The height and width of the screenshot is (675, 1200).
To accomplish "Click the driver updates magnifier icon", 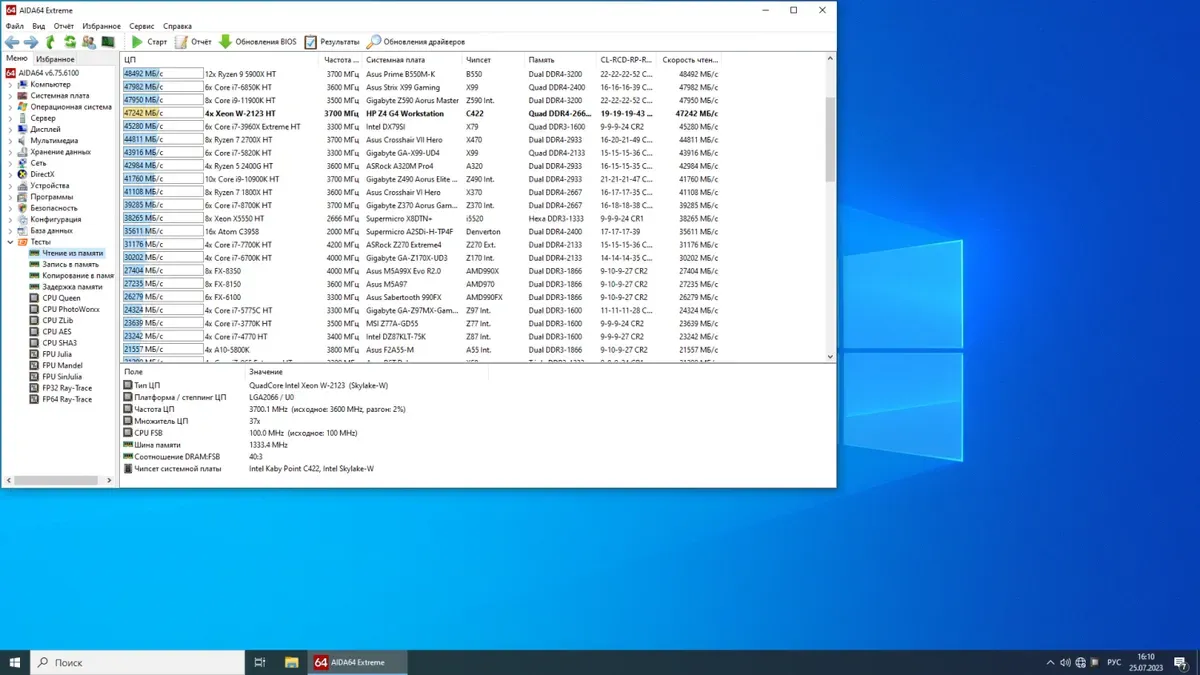I will [374, 42].
